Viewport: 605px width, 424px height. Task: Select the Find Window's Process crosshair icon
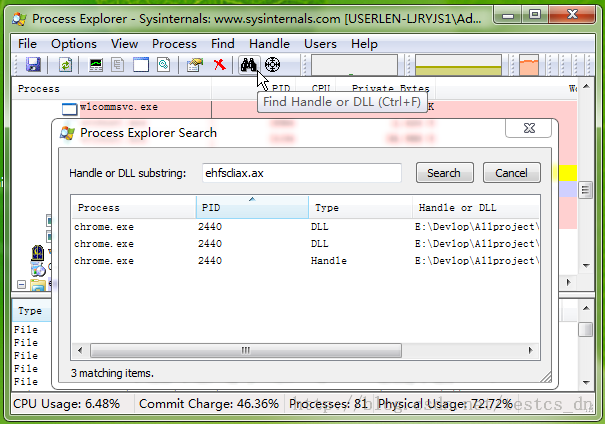(x=272, y=64)
